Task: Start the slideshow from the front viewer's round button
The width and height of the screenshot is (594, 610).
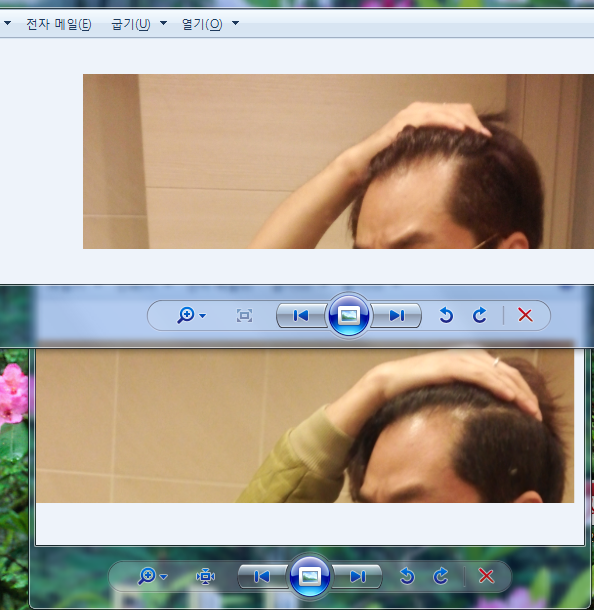Action: pyautogui.click(x=349, y=316)
